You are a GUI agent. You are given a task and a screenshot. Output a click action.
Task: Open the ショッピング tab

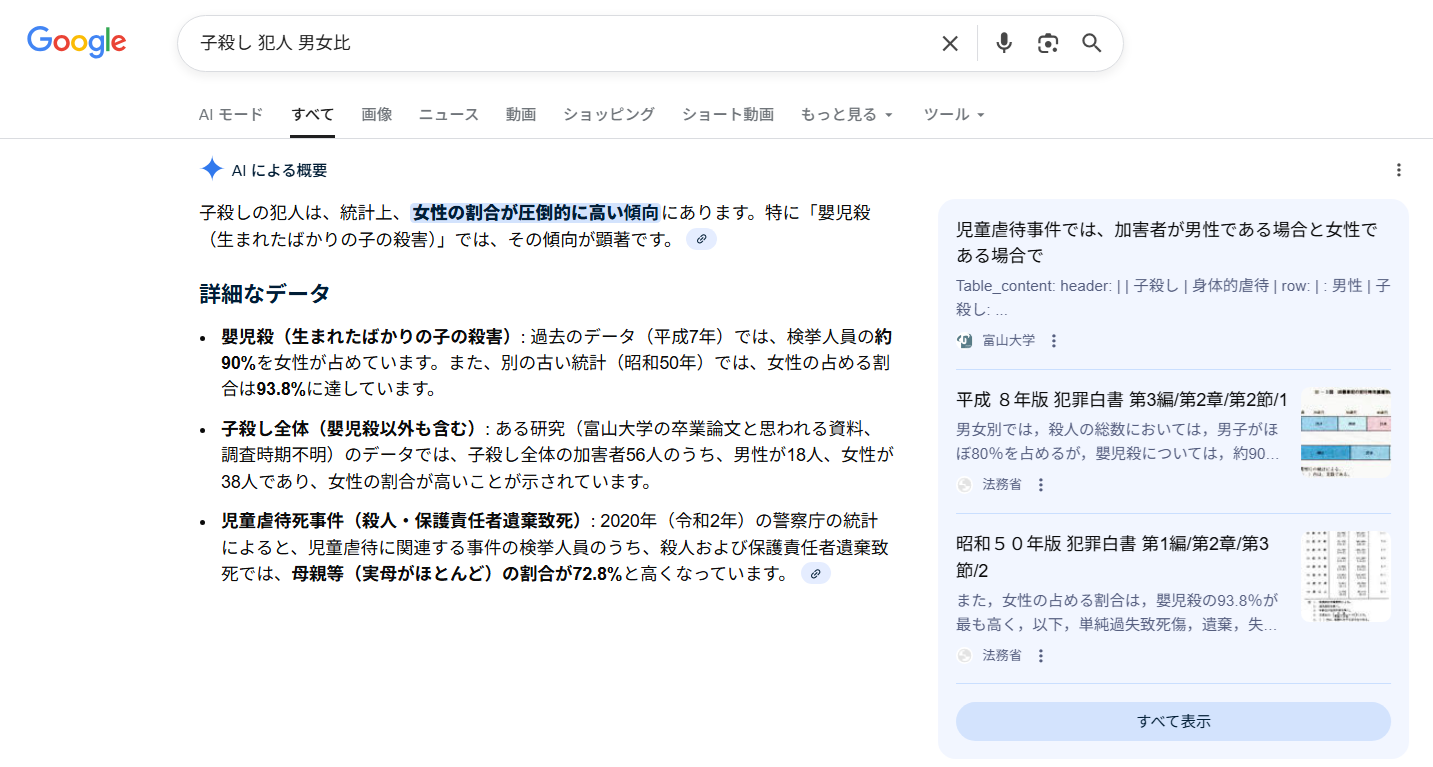[x=609, y=114]
